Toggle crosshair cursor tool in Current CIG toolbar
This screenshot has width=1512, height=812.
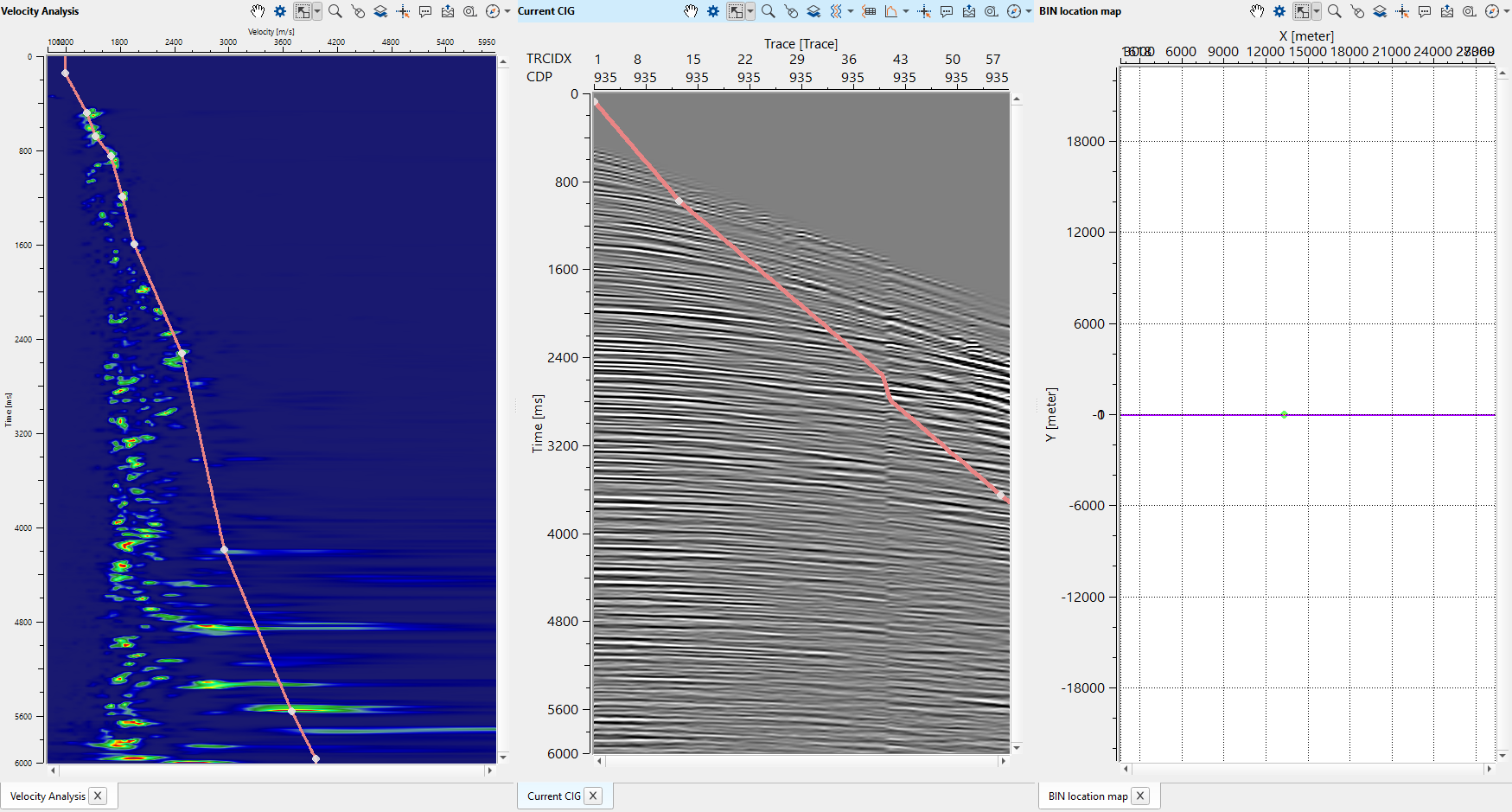[x=924, y=11]
